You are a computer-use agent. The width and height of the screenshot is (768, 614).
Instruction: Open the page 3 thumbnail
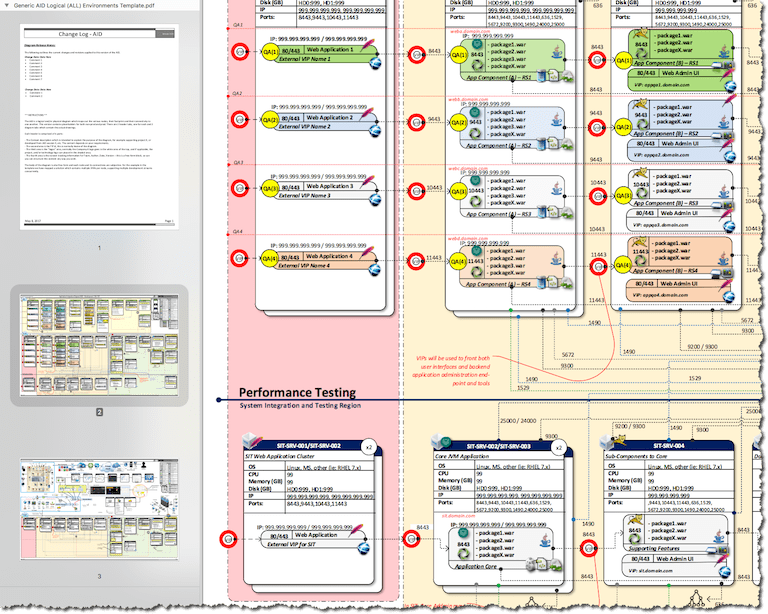[x=99, y=509]
